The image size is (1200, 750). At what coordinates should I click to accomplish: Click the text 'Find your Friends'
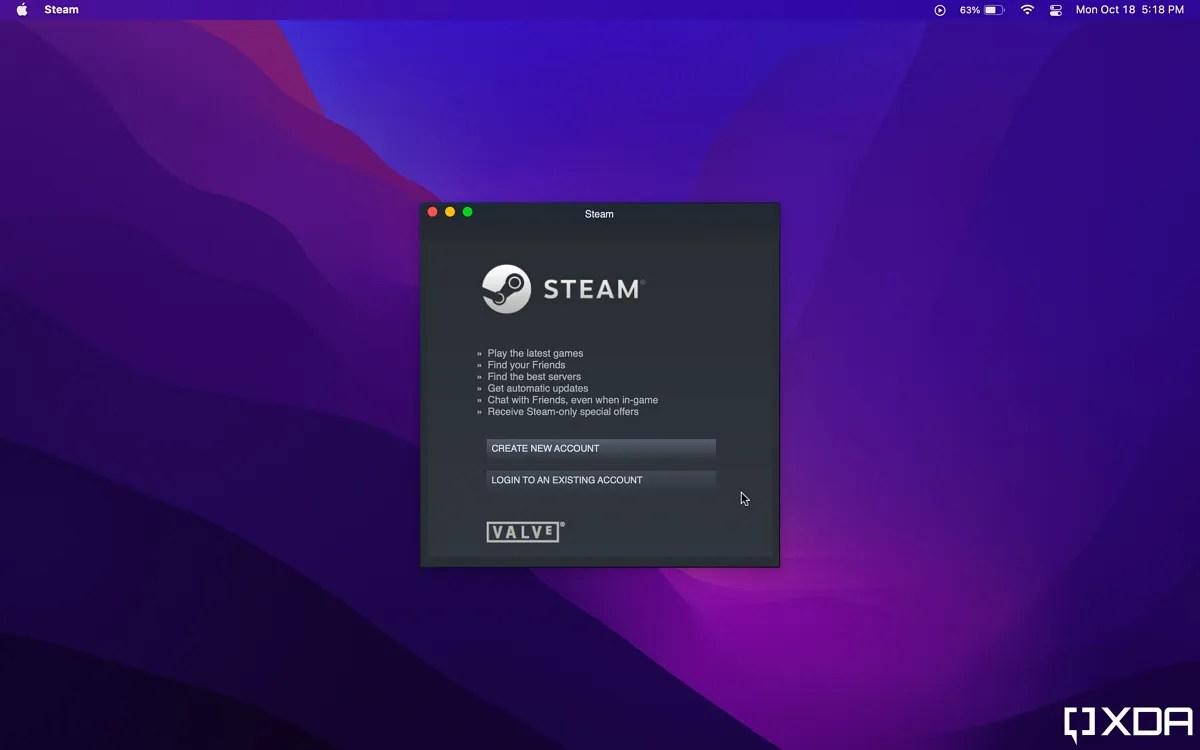[x=526, y=365]
